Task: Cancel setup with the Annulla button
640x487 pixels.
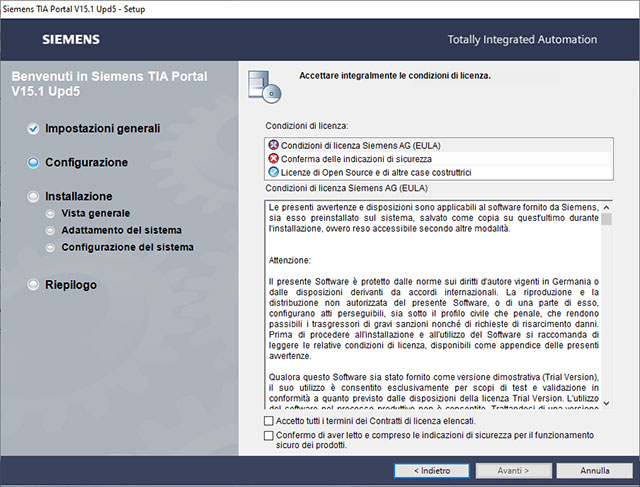Action: 594,469
